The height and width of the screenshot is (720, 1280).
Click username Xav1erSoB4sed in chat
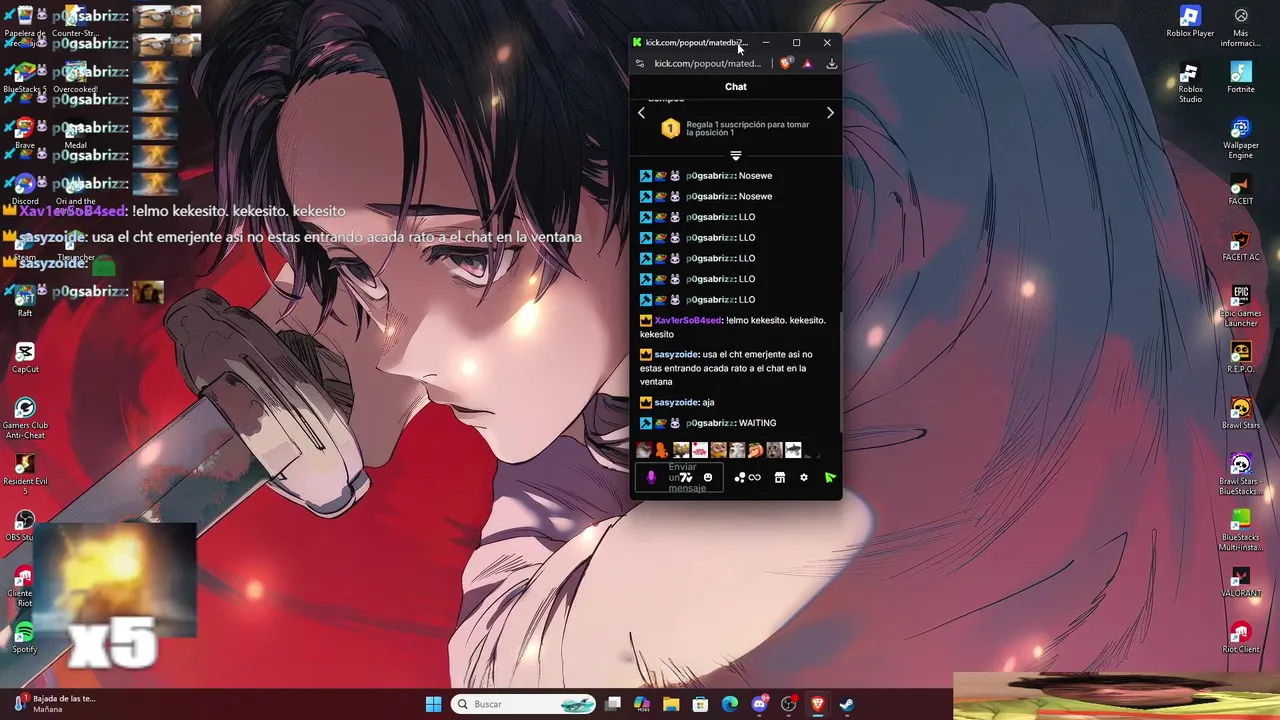coord(688,320)
